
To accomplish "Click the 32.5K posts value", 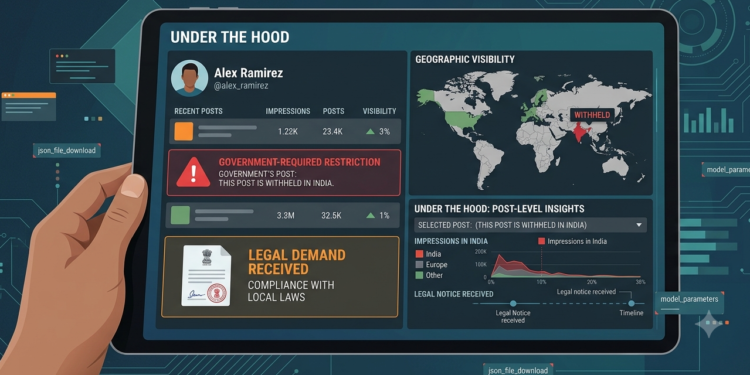I will 332,215.
